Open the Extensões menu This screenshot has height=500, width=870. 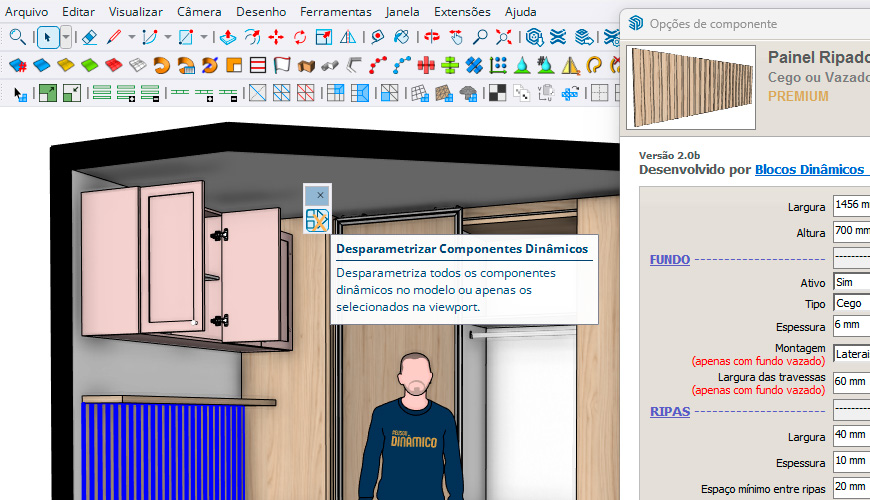462,12
